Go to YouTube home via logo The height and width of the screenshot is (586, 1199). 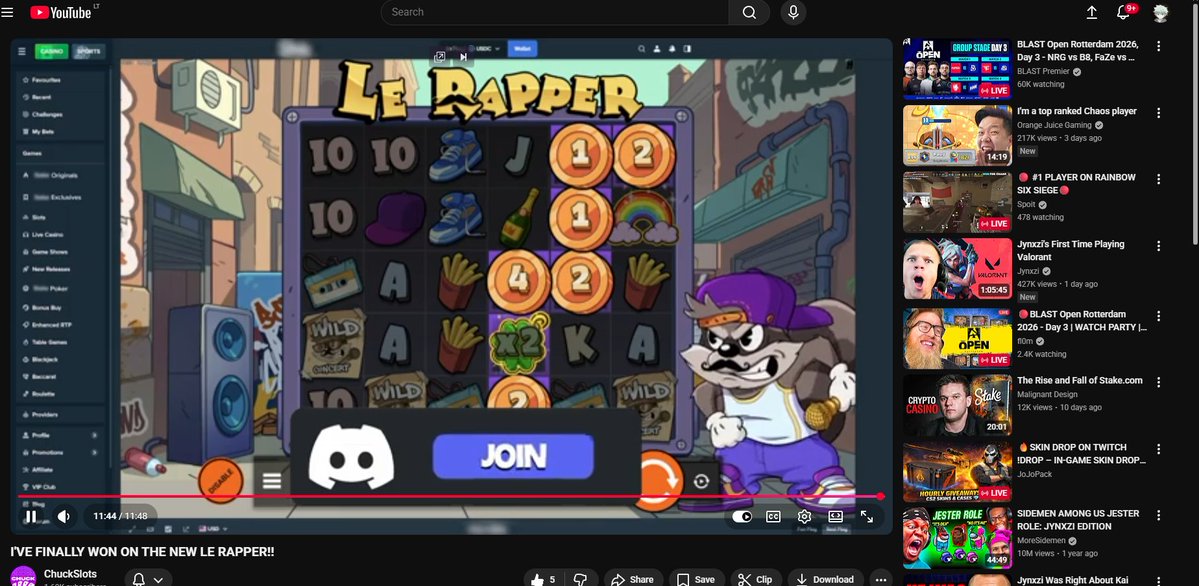tap(60, 12)
